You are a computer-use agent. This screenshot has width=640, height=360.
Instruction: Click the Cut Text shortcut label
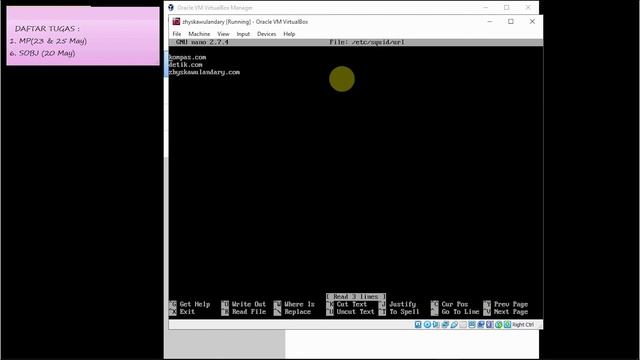click(351, 304)
